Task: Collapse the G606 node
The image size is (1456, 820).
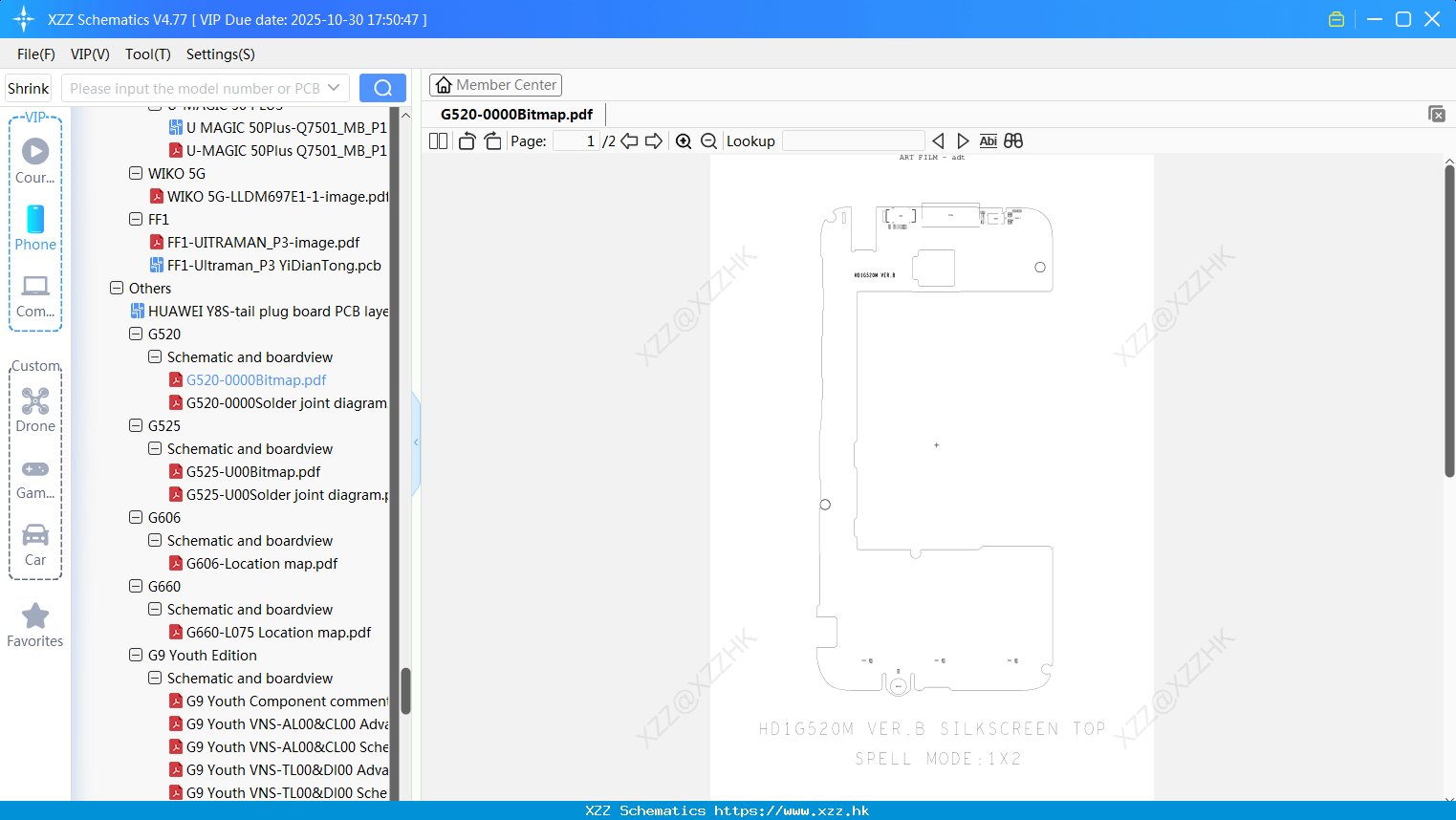Action: point(136,517)
